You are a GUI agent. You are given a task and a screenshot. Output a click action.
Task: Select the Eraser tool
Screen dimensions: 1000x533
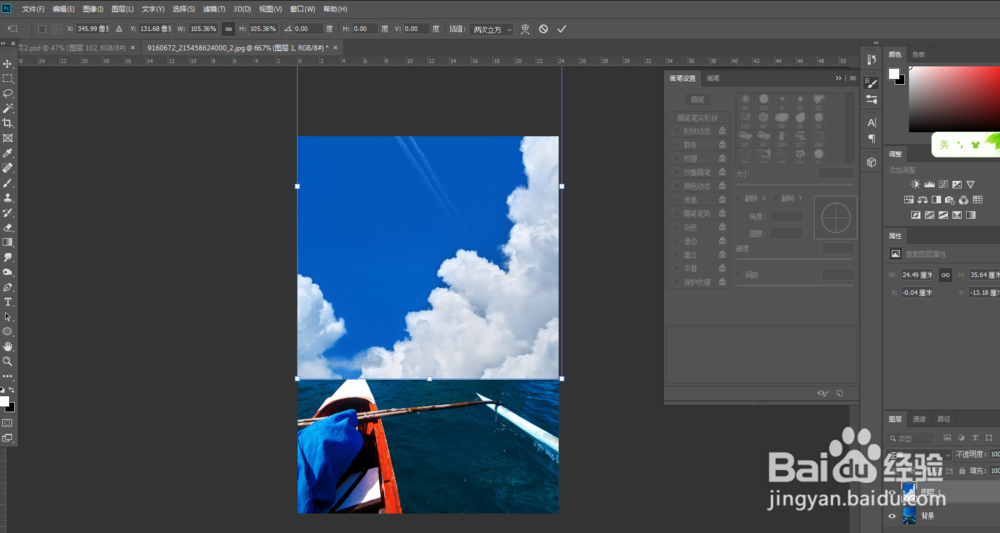click(x=8, y=228)
